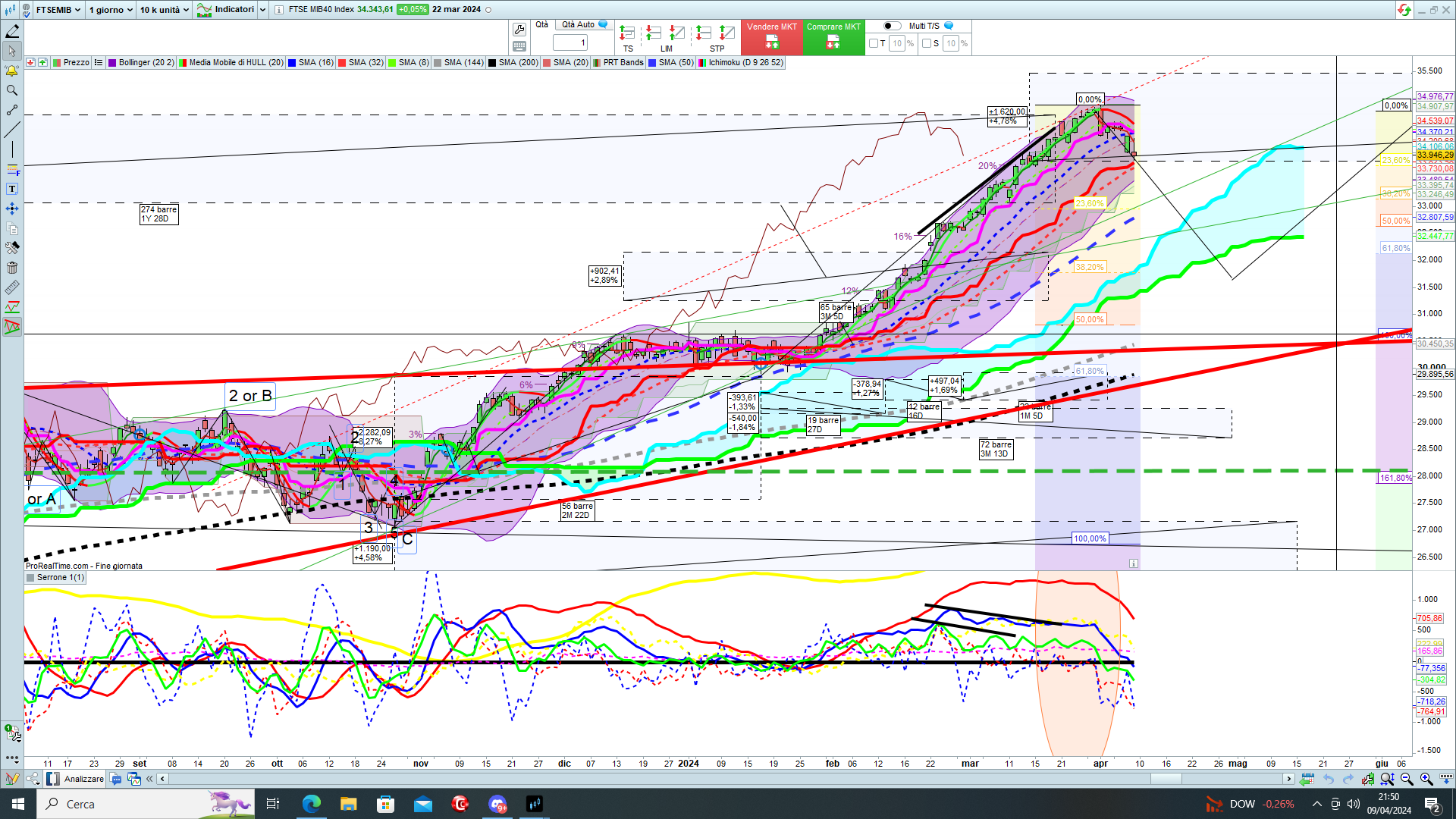The width and height of the screenshot is (1456, 819).
Task: Click the copy objects icon in sidebar
Action: (x=12, y=228)
